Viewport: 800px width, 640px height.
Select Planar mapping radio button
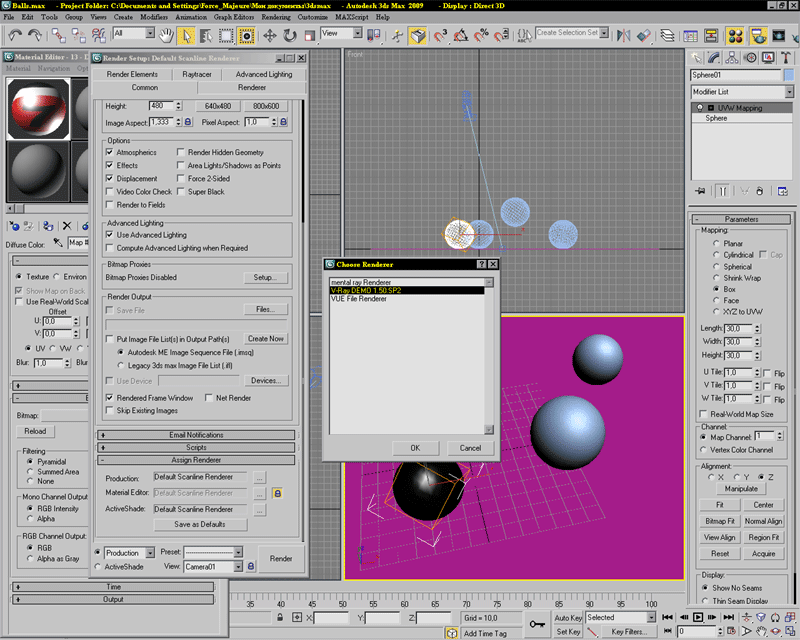coord(716,243)
